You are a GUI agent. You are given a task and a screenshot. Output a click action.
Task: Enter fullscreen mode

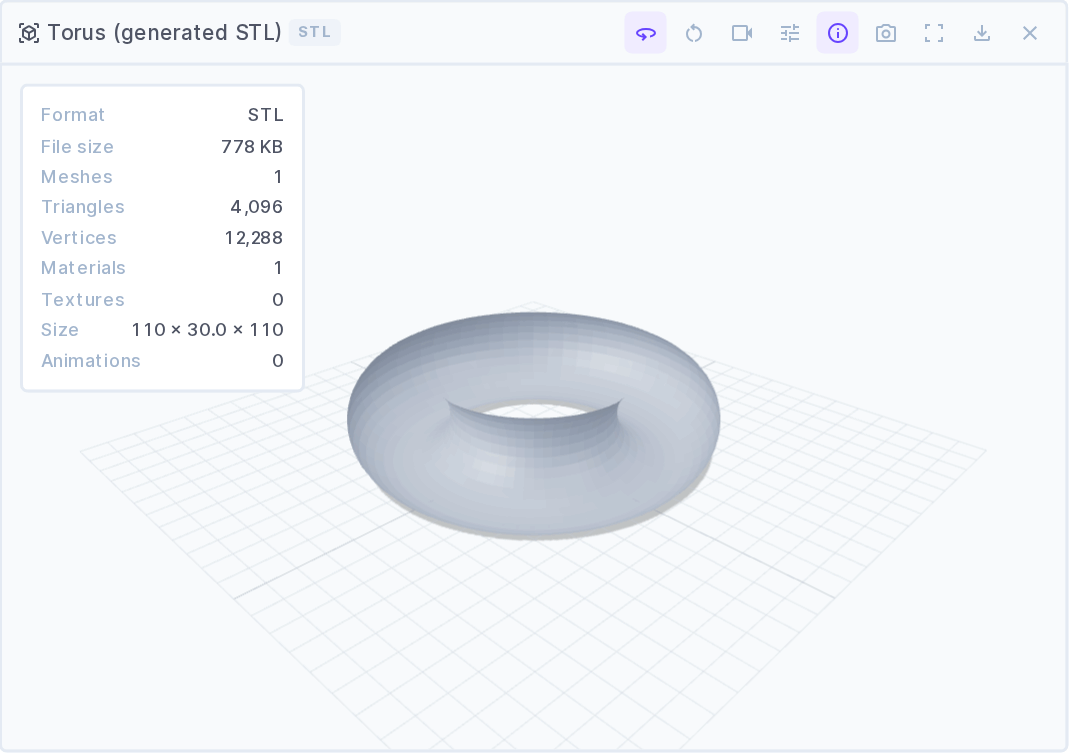(x=934, y=33)
